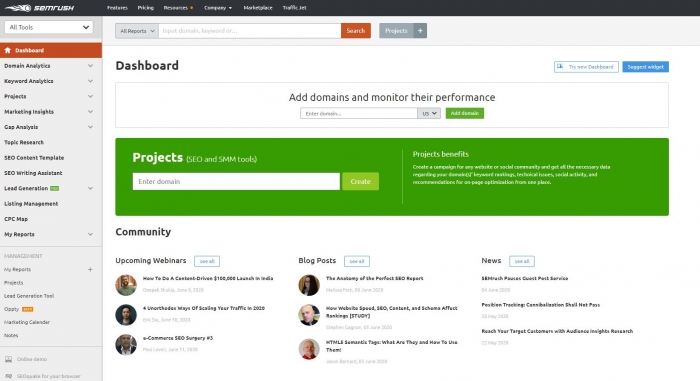
Task: Expand Keyword Analytics section
Action: pyautogui.click(x=90, y=81)
